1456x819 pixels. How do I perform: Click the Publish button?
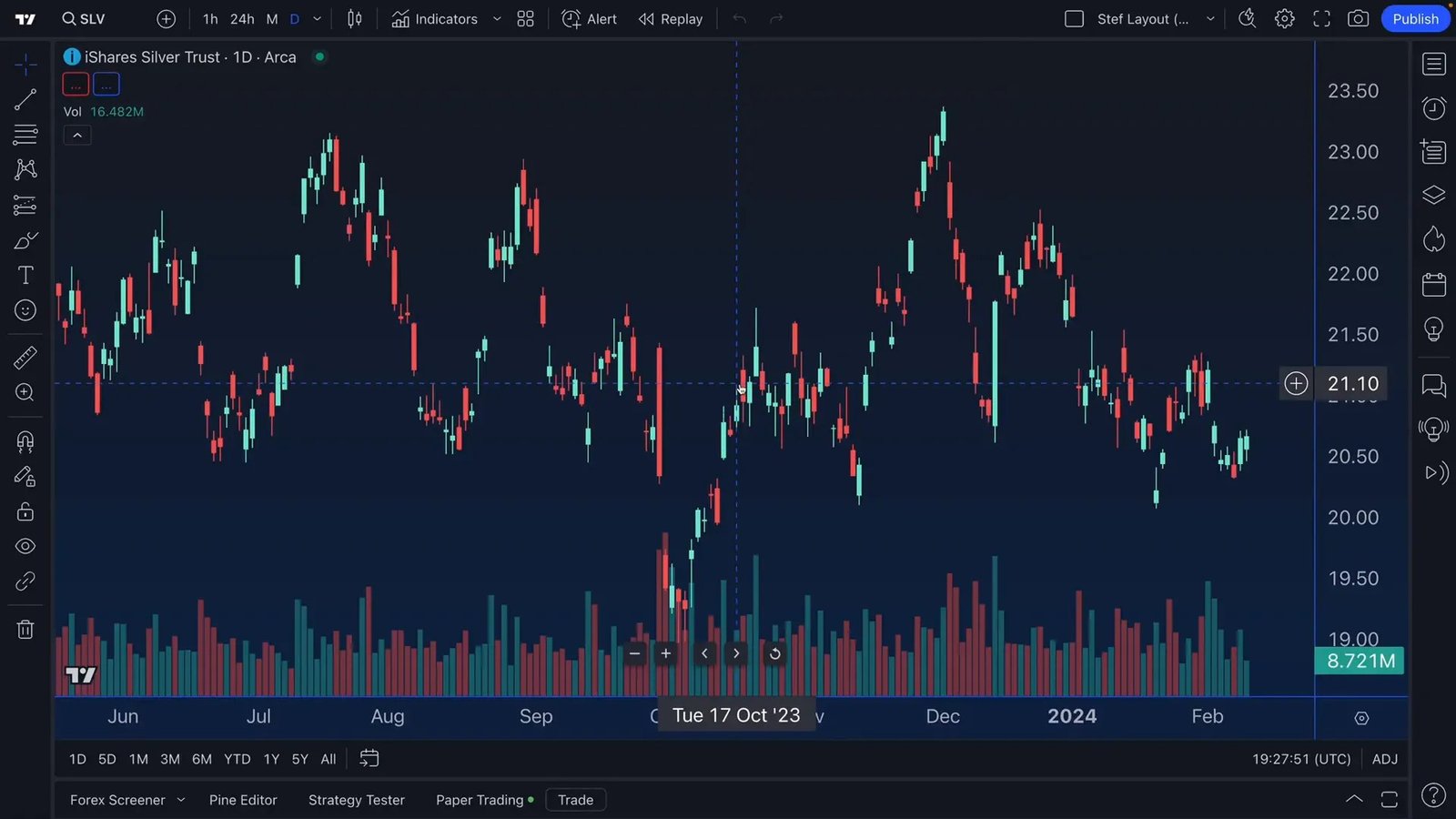click(1416, 19)
